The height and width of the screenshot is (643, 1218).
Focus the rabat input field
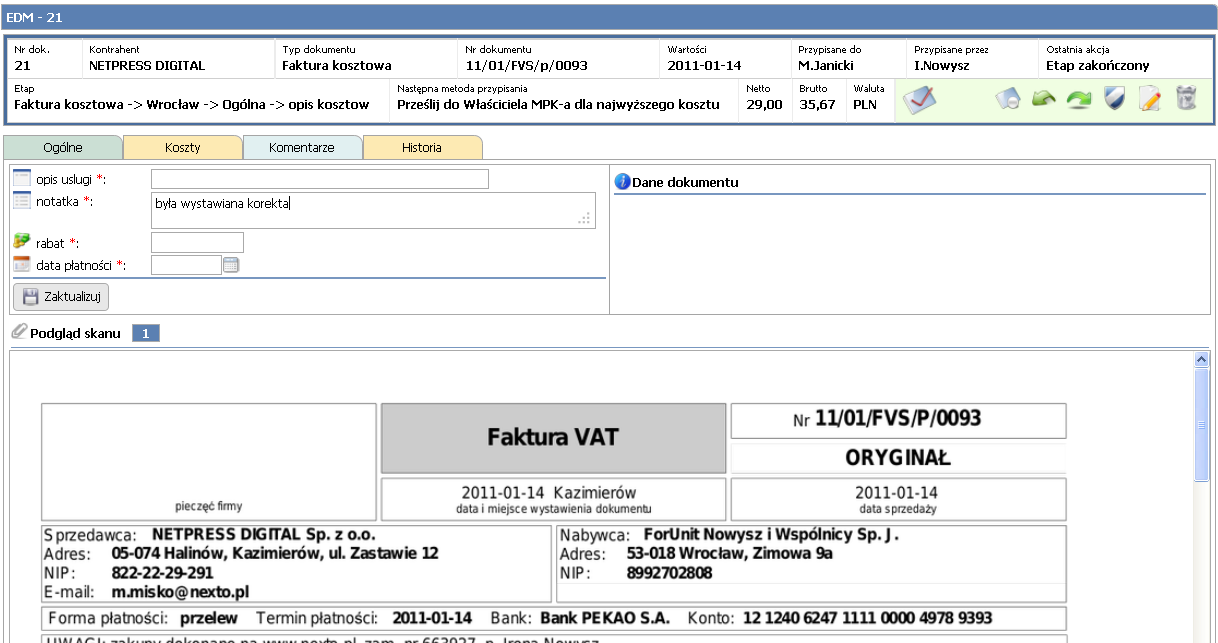(197, 242)
